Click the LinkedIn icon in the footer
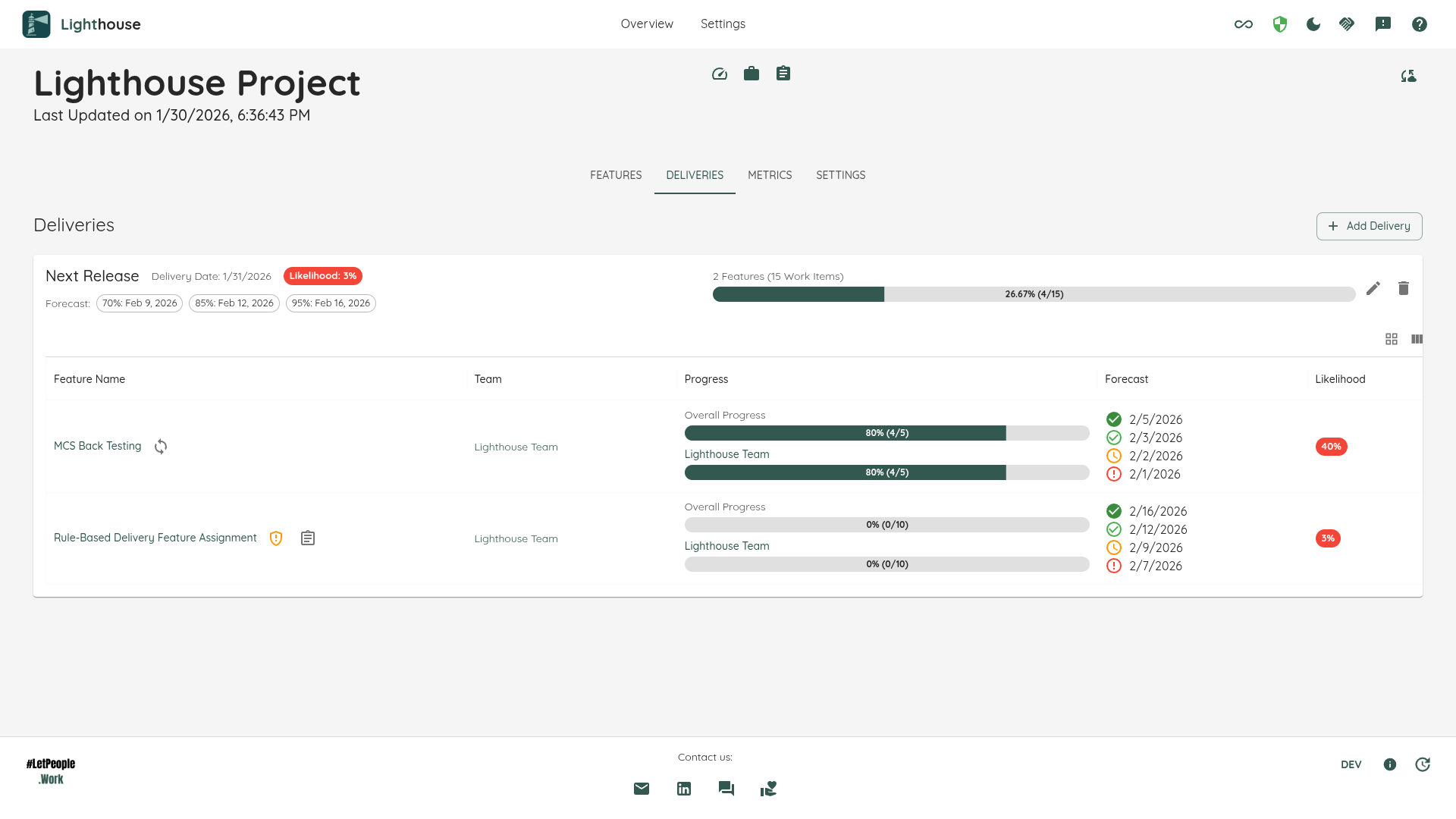The height and width of the screenshot is (819, 1456). [684, 789]
